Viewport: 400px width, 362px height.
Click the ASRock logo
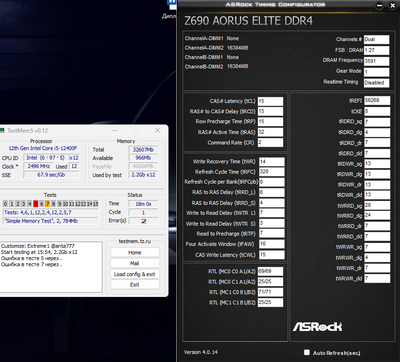pos(317,327)
